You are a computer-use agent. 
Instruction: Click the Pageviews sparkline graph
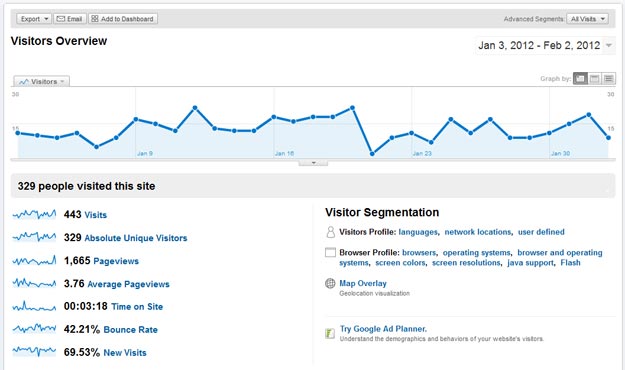[34, 261]
